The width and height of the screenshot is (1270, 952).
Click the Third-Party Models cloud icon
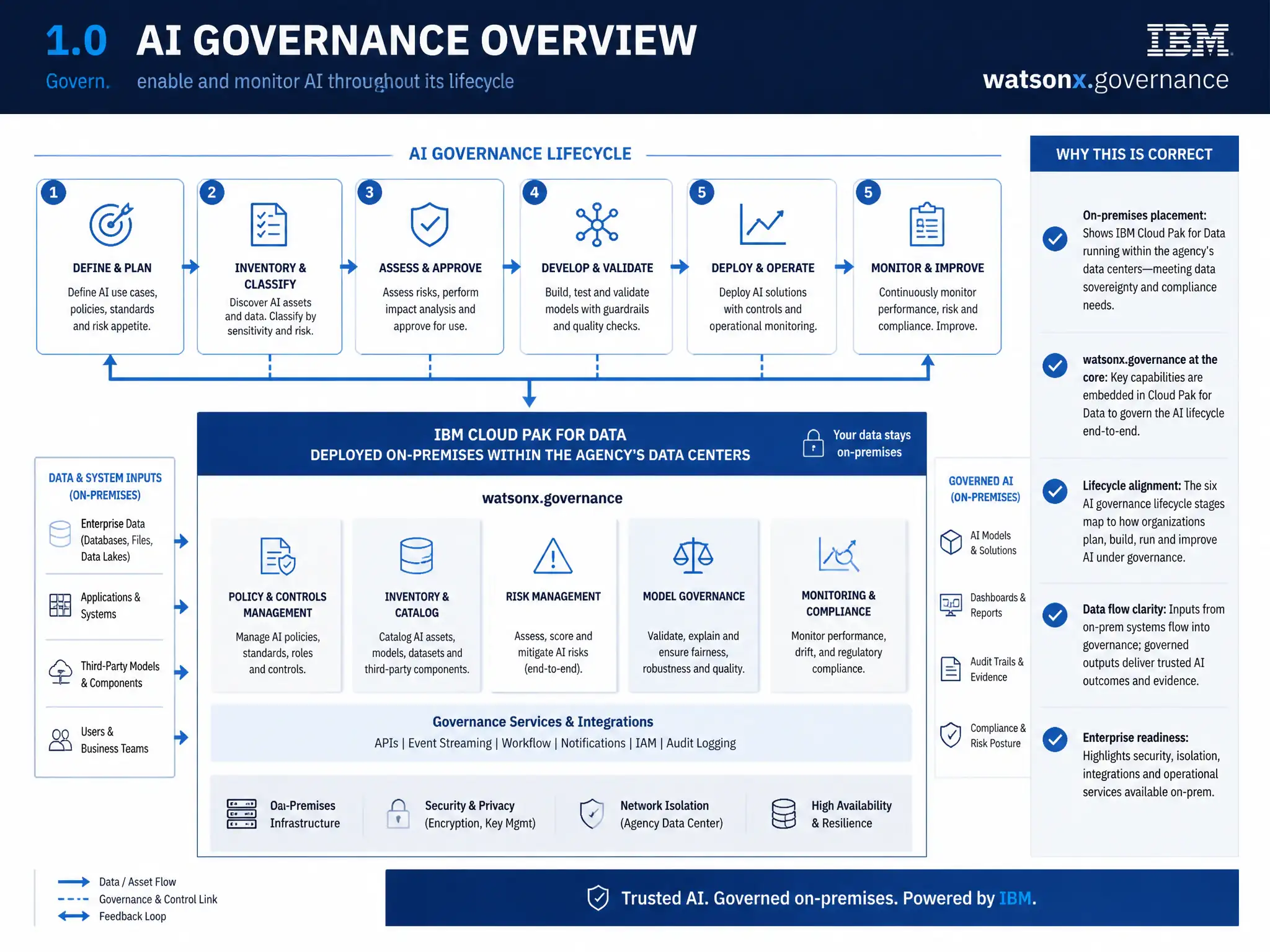click(x=60, y=672)
